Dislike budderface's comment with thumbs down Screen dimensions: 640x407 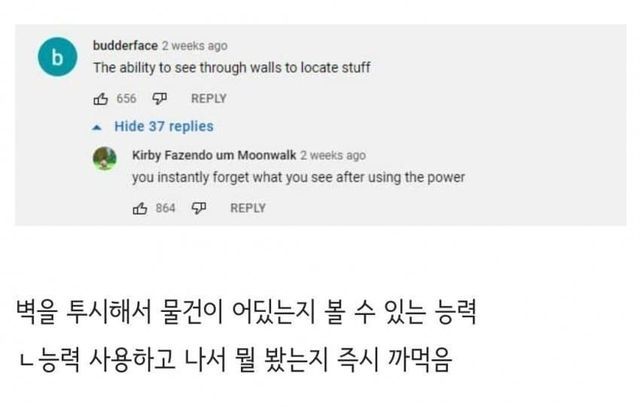pyautogui.click(x=158, y=98)
